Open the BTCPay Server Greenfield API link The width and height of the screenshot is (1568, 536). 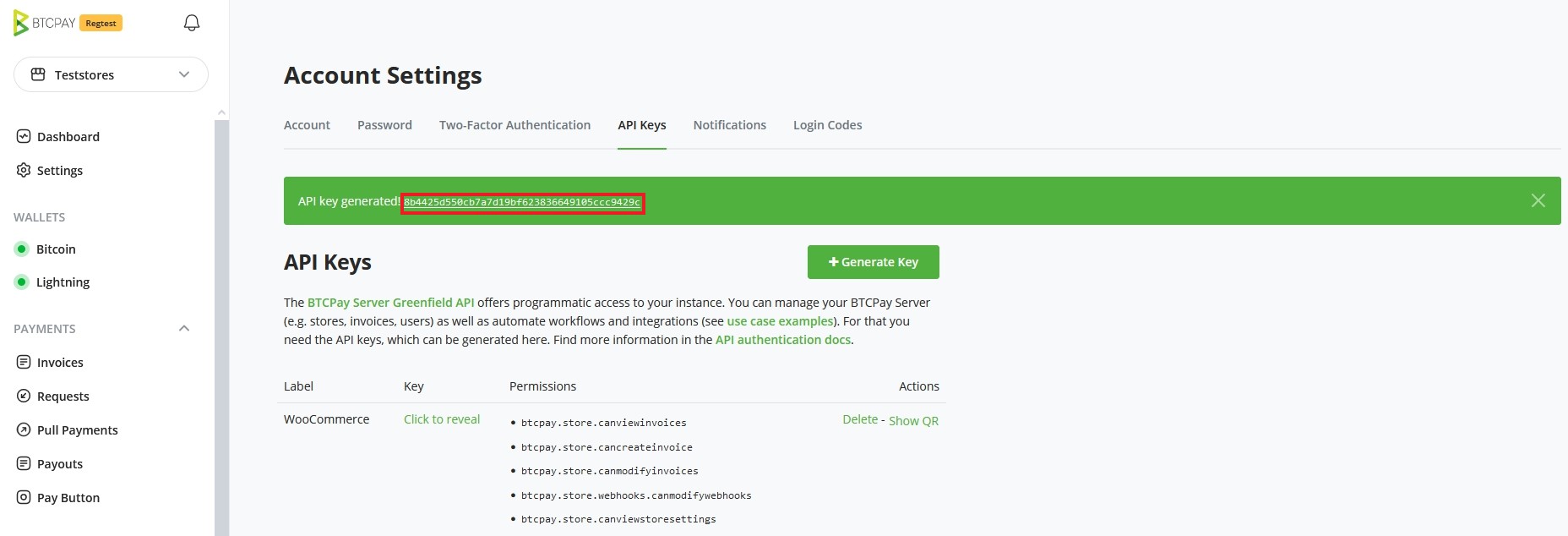[x=390, y=303]
